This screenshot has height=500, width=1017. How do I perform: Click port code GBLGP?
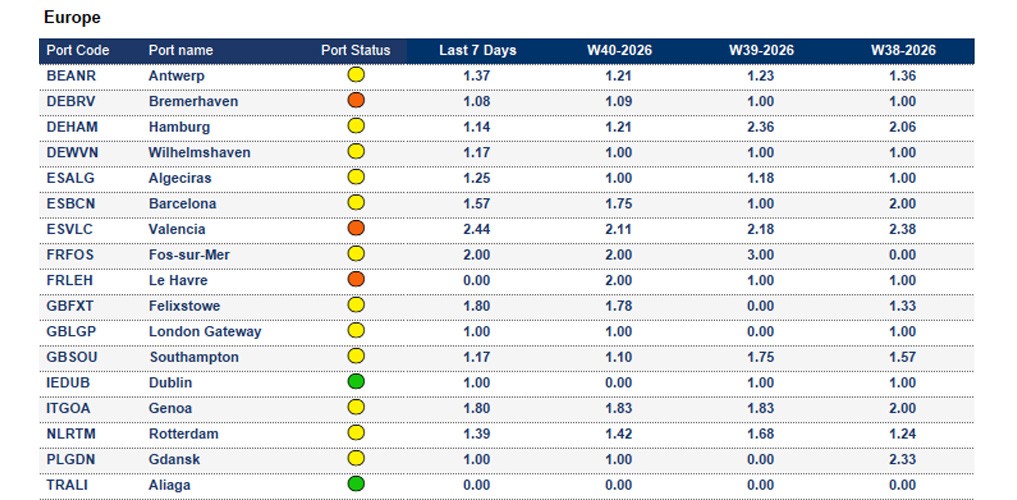pos(71,332)
